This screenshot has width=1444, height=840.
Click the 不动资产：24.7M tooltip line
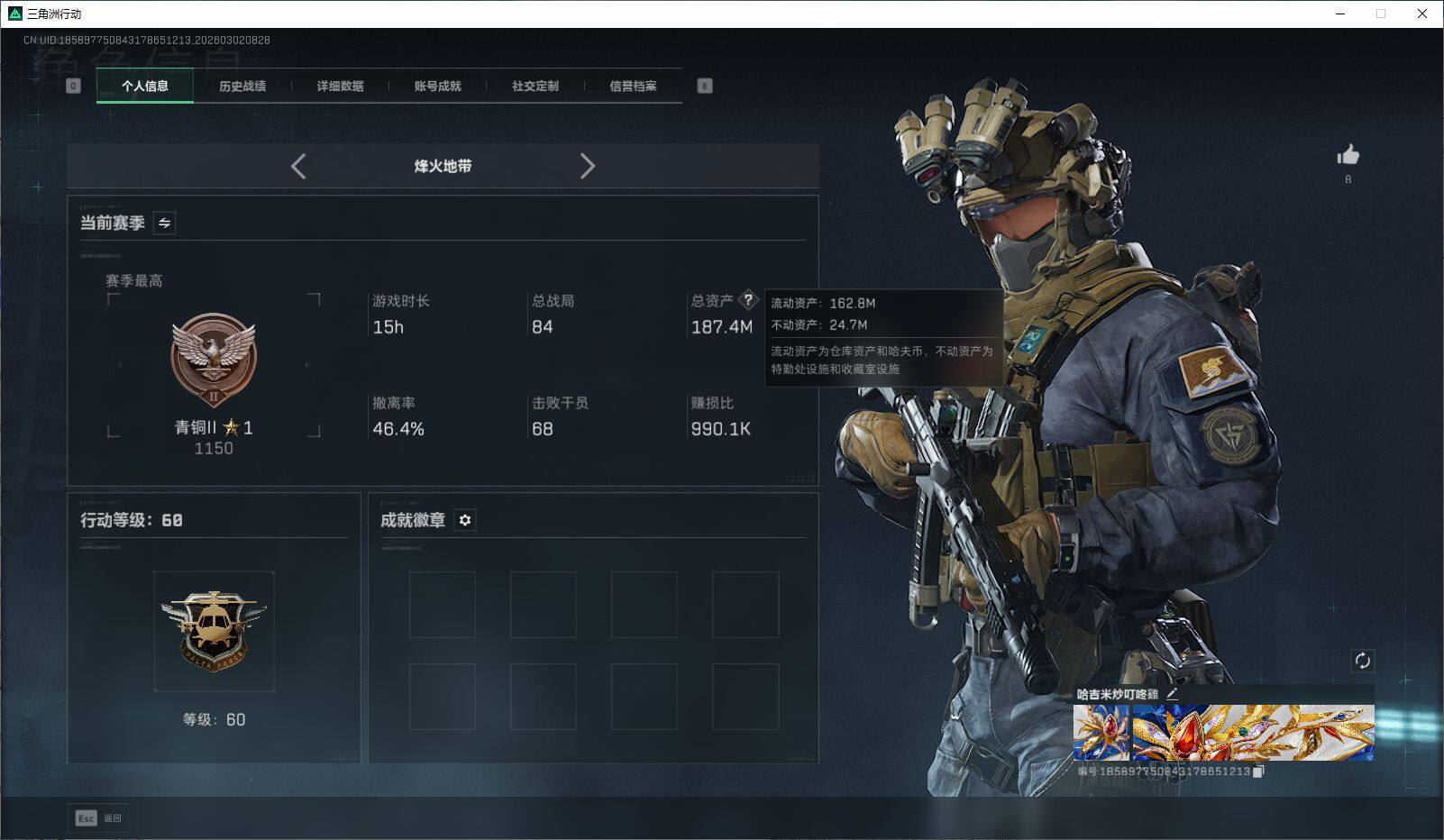point(819,324)
